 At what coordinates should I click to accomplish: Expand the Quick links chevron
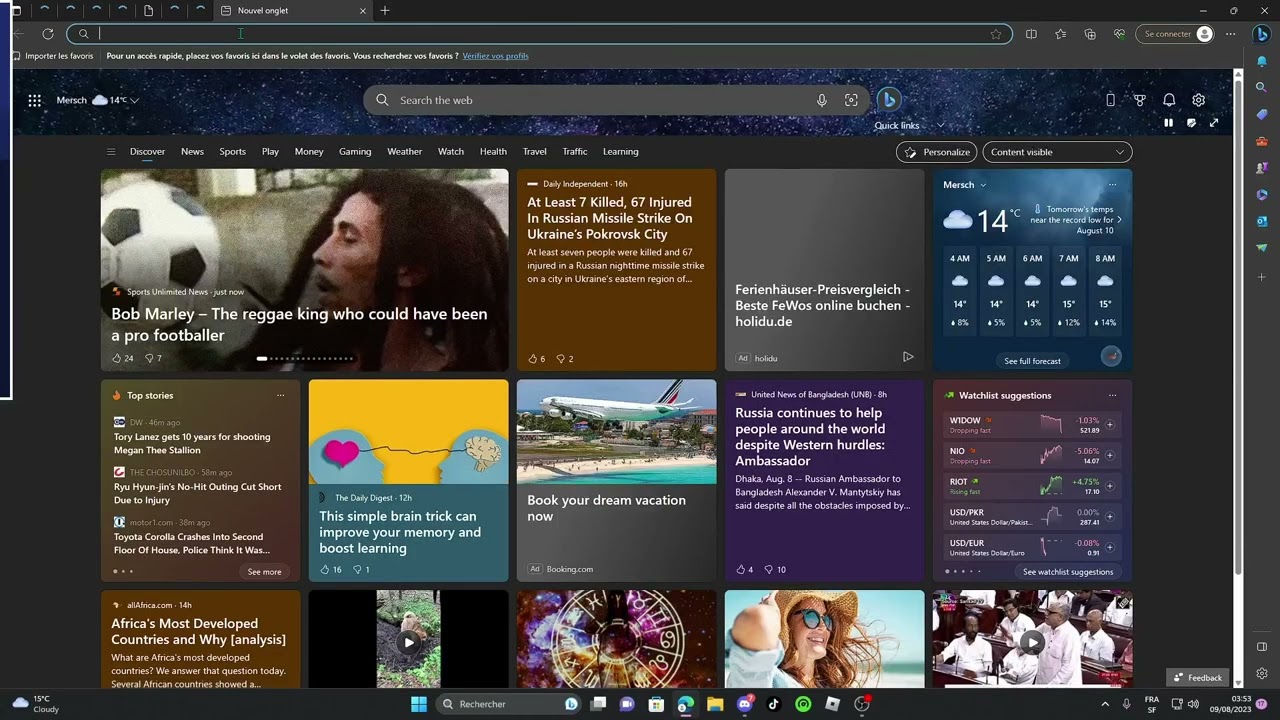click(x=941, y=125)
